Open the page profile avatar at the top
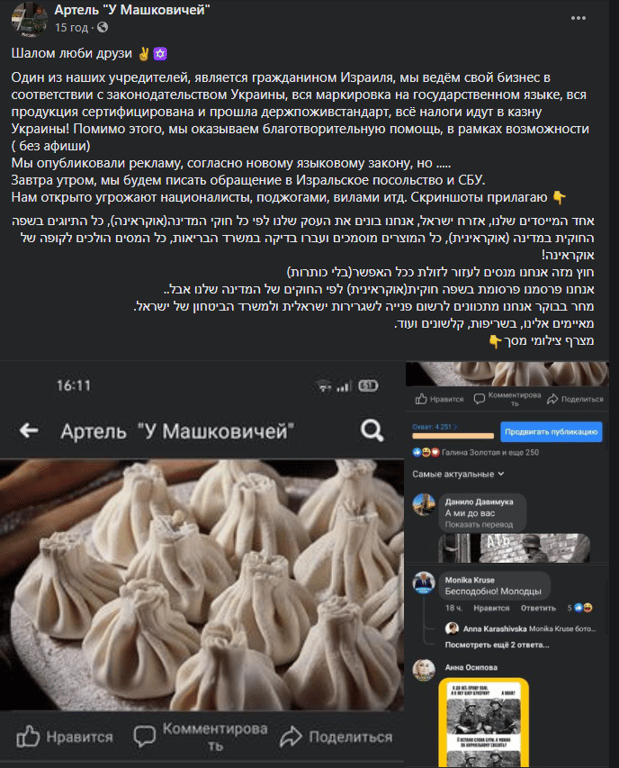 pyautogui.click(x=29, y=19)
